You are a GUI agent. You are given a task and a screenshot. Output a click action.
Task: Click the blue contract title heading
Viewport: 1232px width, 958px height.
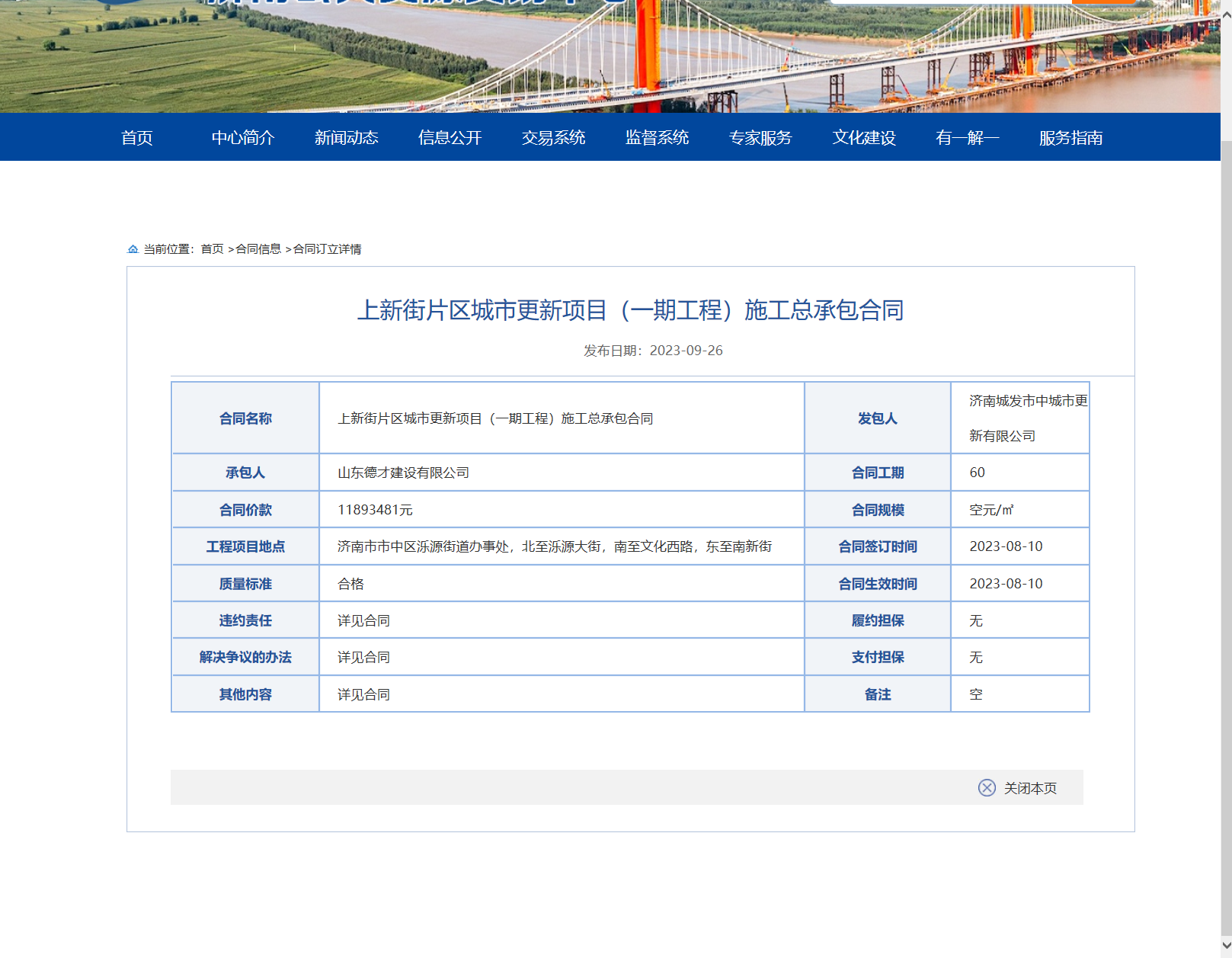click(x=630, y=310)
